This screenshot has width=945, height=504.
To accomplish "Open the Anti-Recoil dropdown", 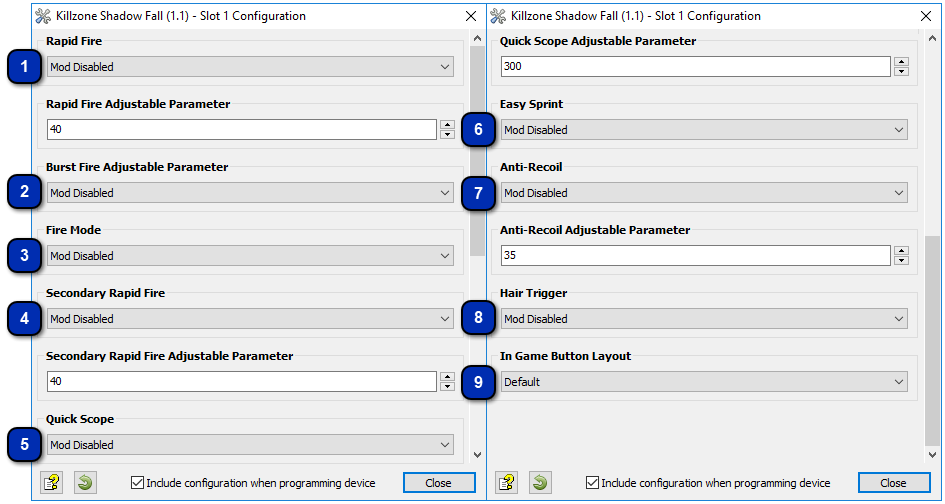I will tap(704, 193).
